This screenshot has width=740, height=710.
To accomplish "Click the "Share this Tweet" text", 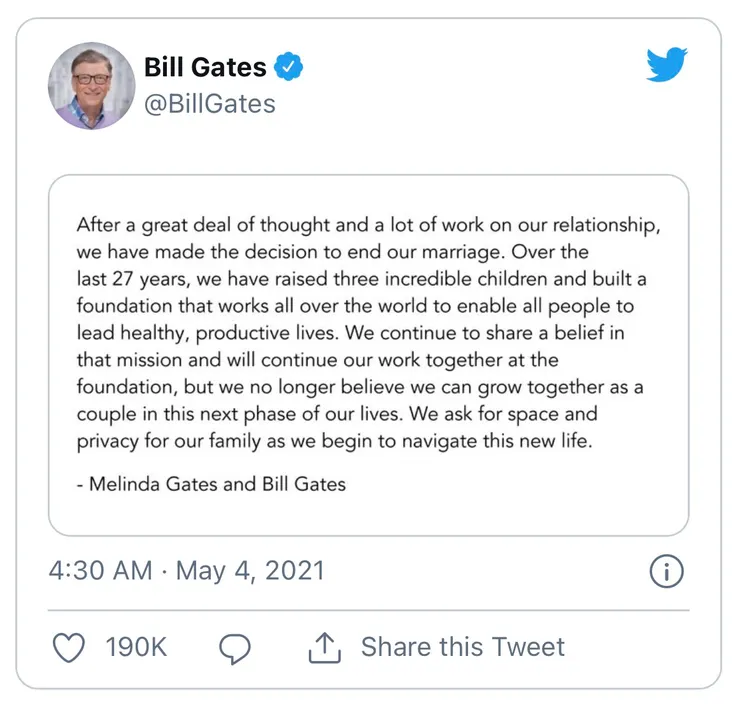I will (x=463, y=647).
